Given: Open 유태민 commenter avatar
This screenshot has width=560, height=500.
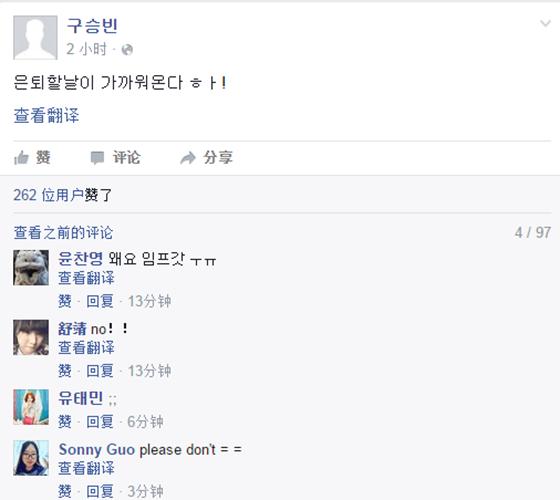Looking at the screenshot, I should click(31, 407).
